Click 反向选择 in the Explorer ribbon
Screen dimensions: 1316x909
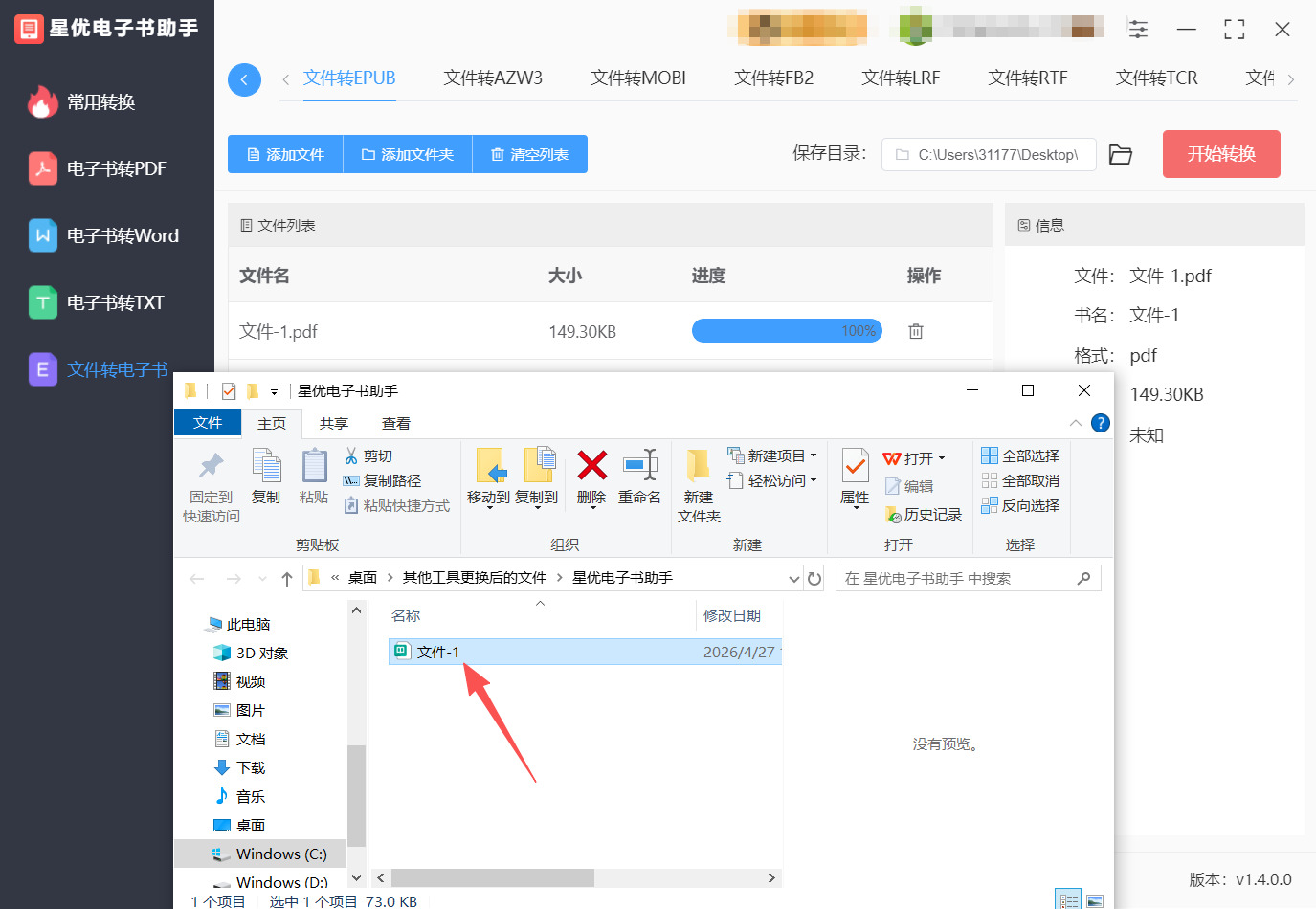tap(1020, 506)
